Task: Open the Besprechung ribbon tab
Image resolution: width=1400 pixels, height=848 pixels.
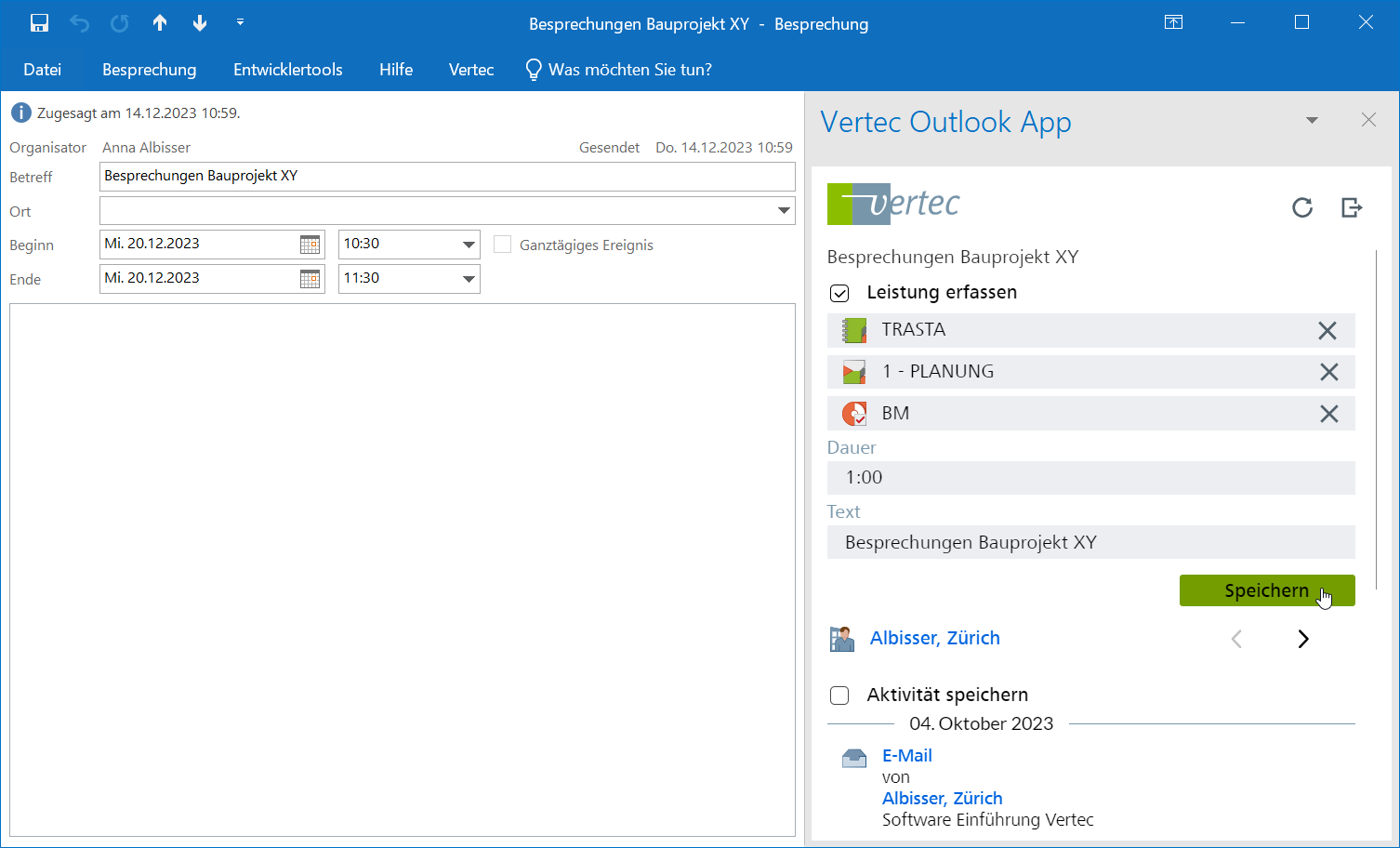Action: click(149, 70)
